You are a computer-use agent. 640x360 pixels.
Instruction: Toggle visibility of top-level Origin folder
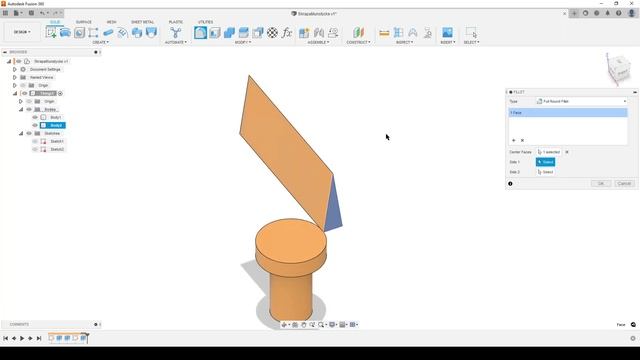(23, 85)
